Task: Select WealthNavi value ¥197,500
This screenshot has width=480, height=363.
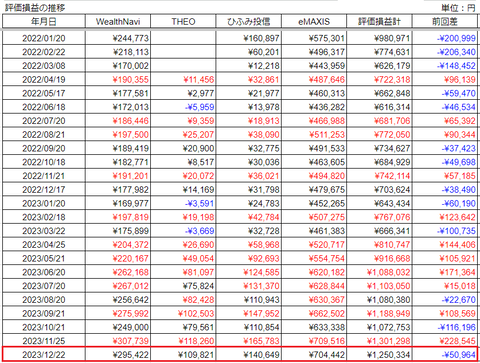Action: (x=131, y=135)
